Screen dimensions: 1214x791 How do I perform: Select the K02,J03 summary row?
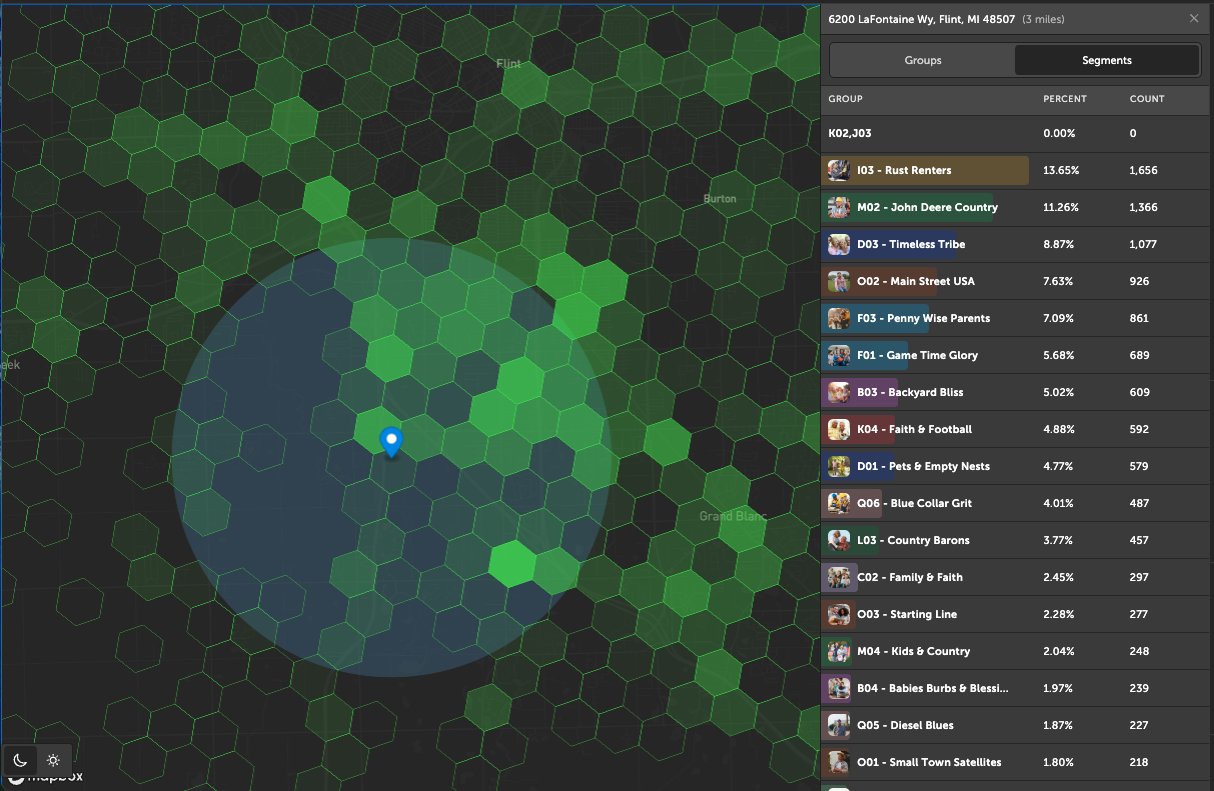click(1017, 133)
